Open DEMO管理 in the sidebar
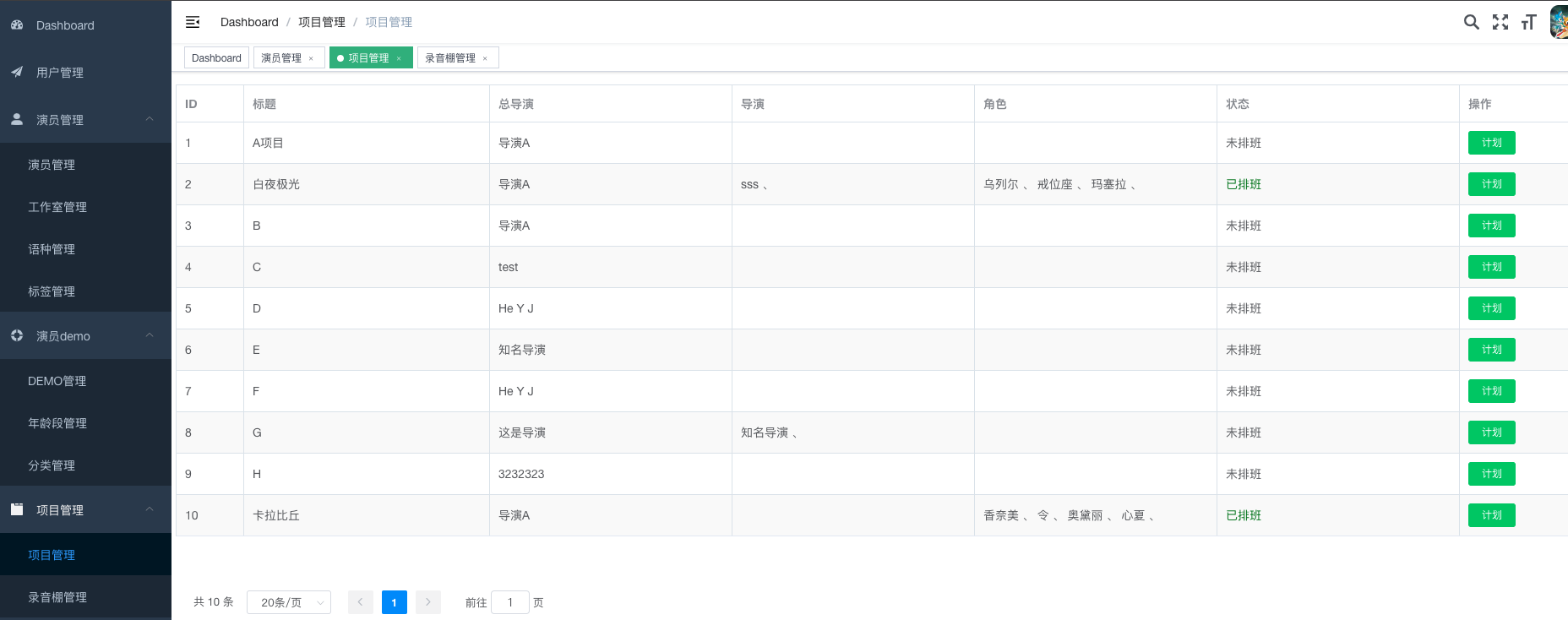Image resolution: width=1568 pixels, height=620 pixels. coord(85,381)
